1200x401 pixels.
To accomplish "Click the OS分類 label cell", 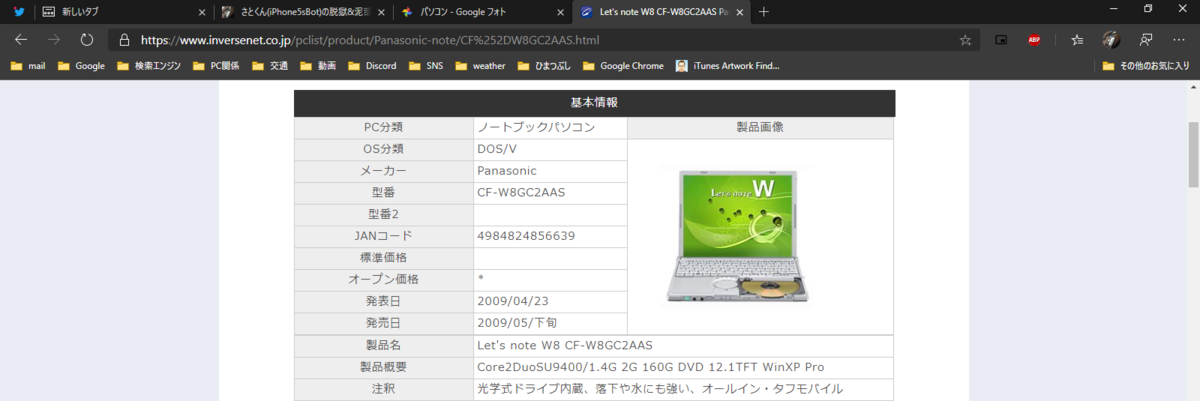I will [384, 149].
